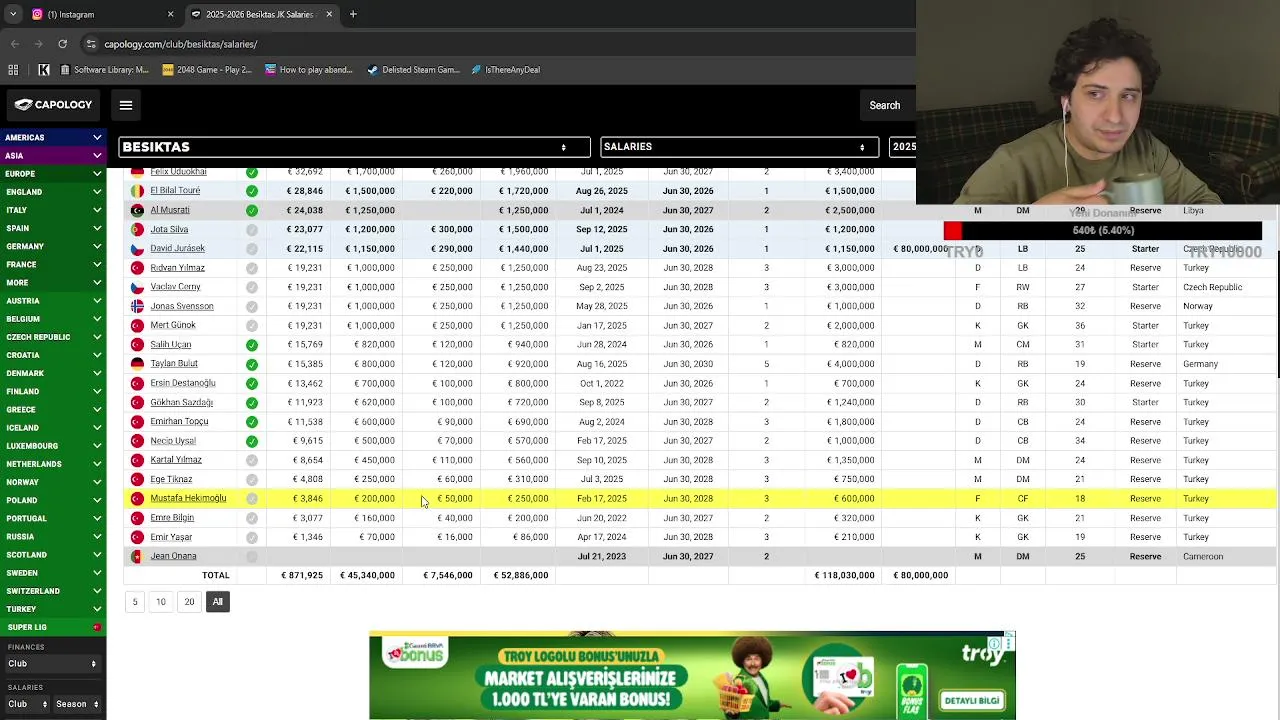Select FRANCE in the sidebar
This screenshot has height=720, width=1280.
pos(53,264)
